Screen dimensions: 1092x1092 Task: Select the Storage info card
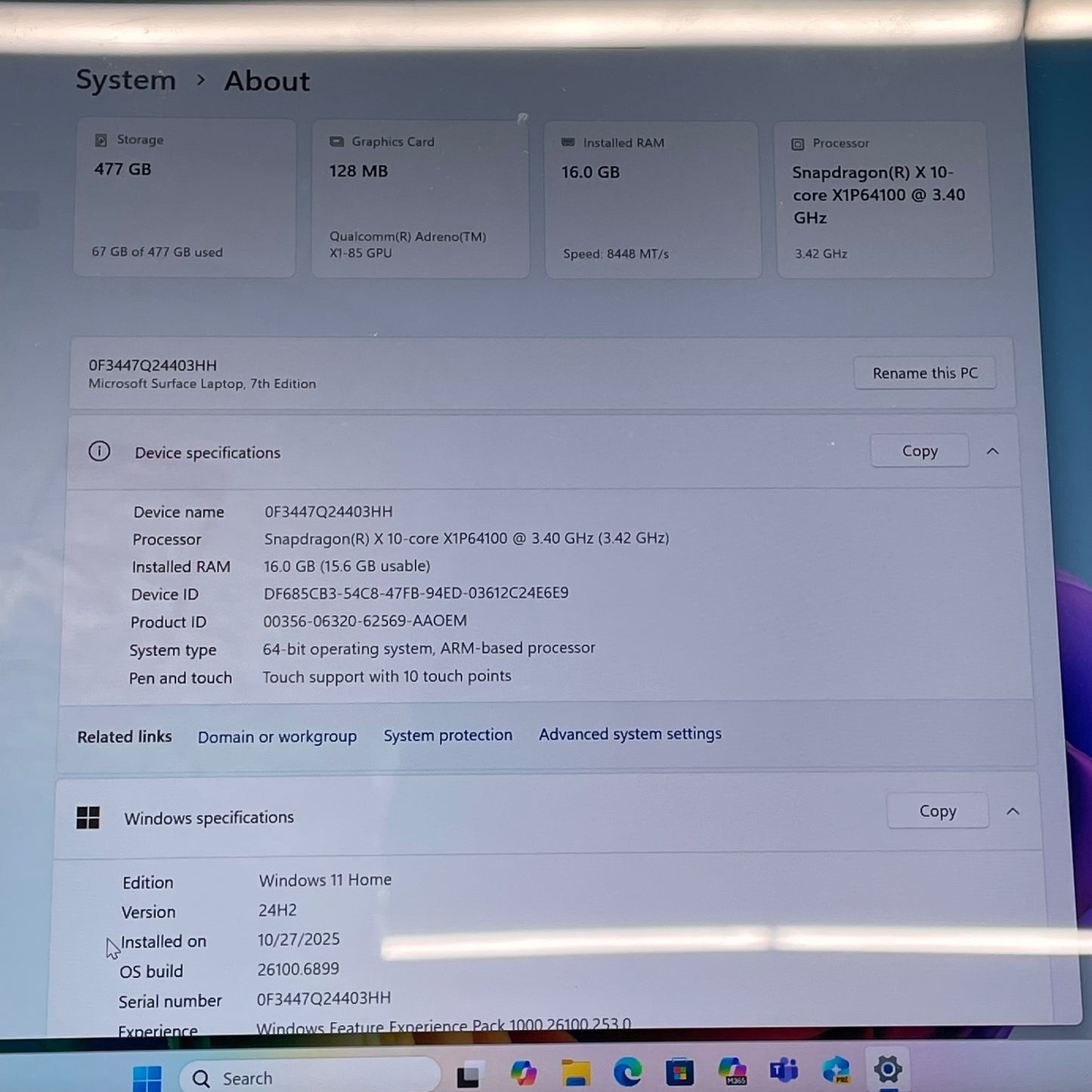click(185, 198)
